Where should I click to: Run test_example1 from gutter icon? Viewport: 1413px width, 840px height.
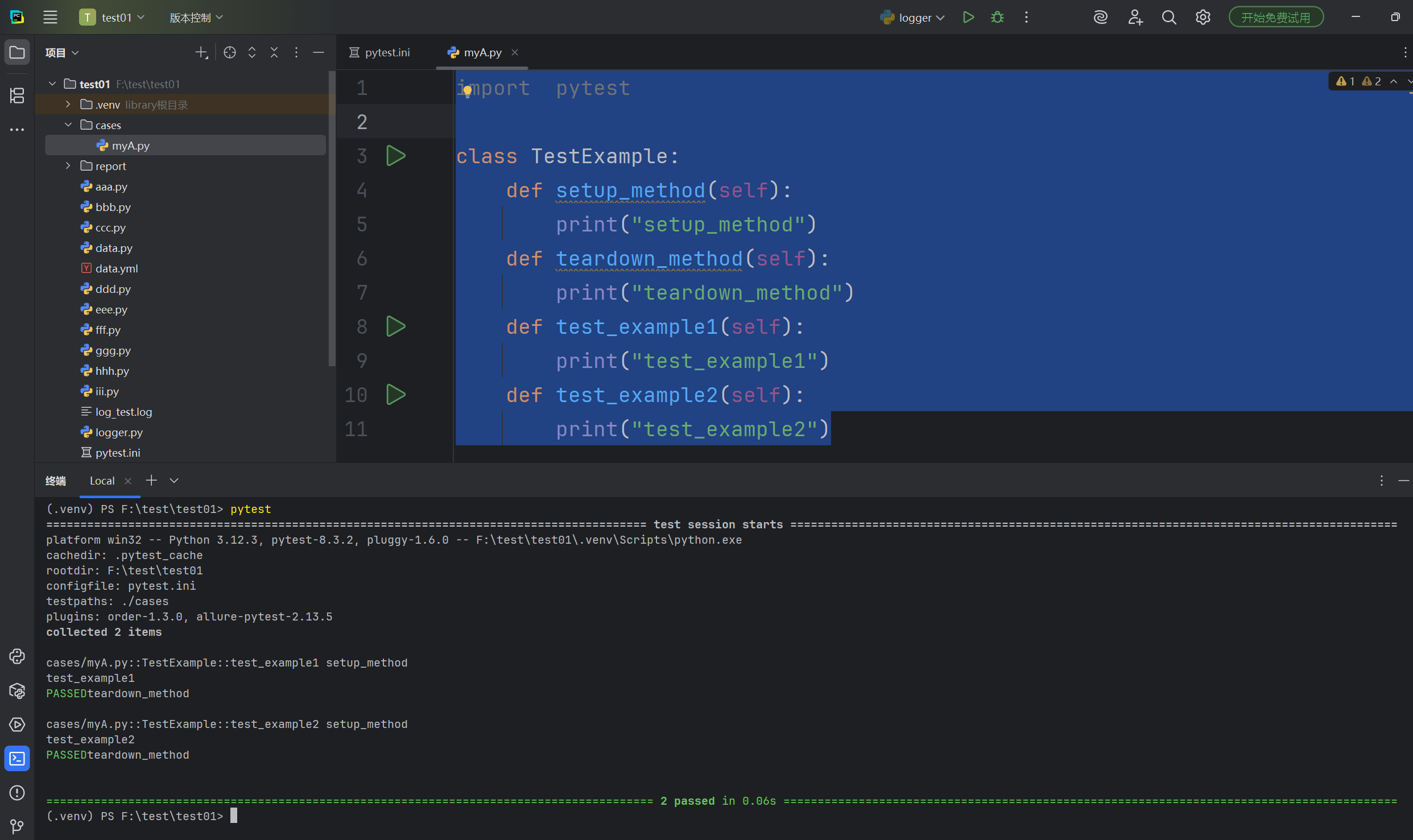(395, 326)
